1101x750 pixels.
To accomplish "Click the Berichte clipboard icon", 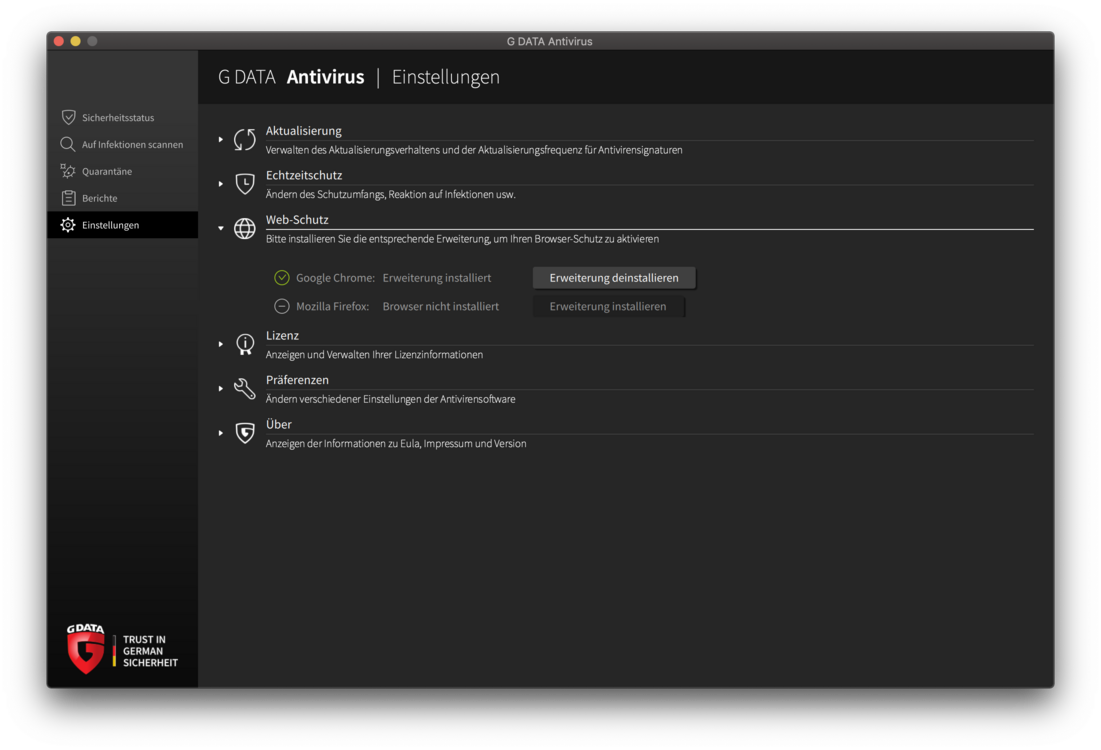I will tap(68, 198).
